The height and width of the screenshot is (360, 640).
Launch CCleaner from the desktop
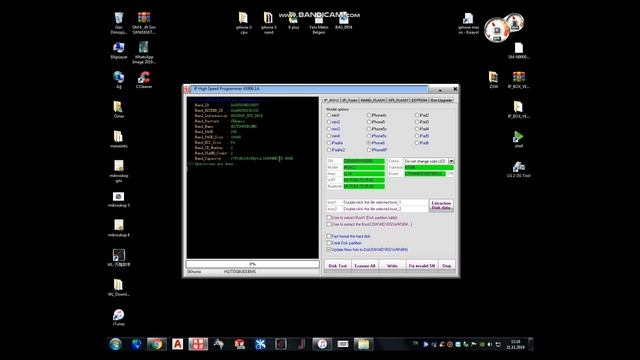[144, 80]
